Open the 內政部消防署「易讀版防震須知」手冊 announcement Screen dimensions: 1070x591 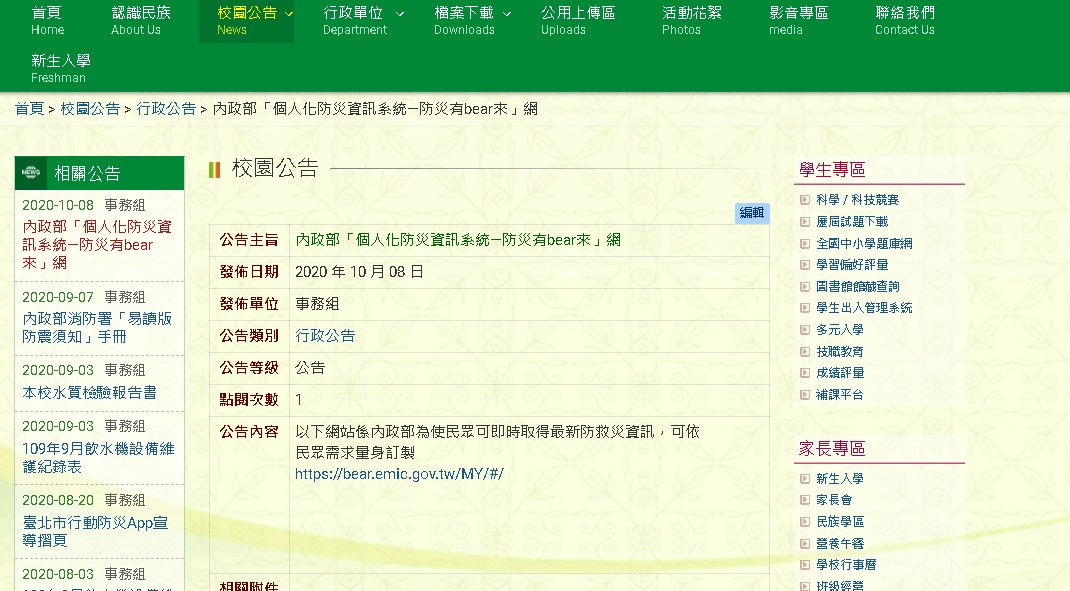coord(97,328)
